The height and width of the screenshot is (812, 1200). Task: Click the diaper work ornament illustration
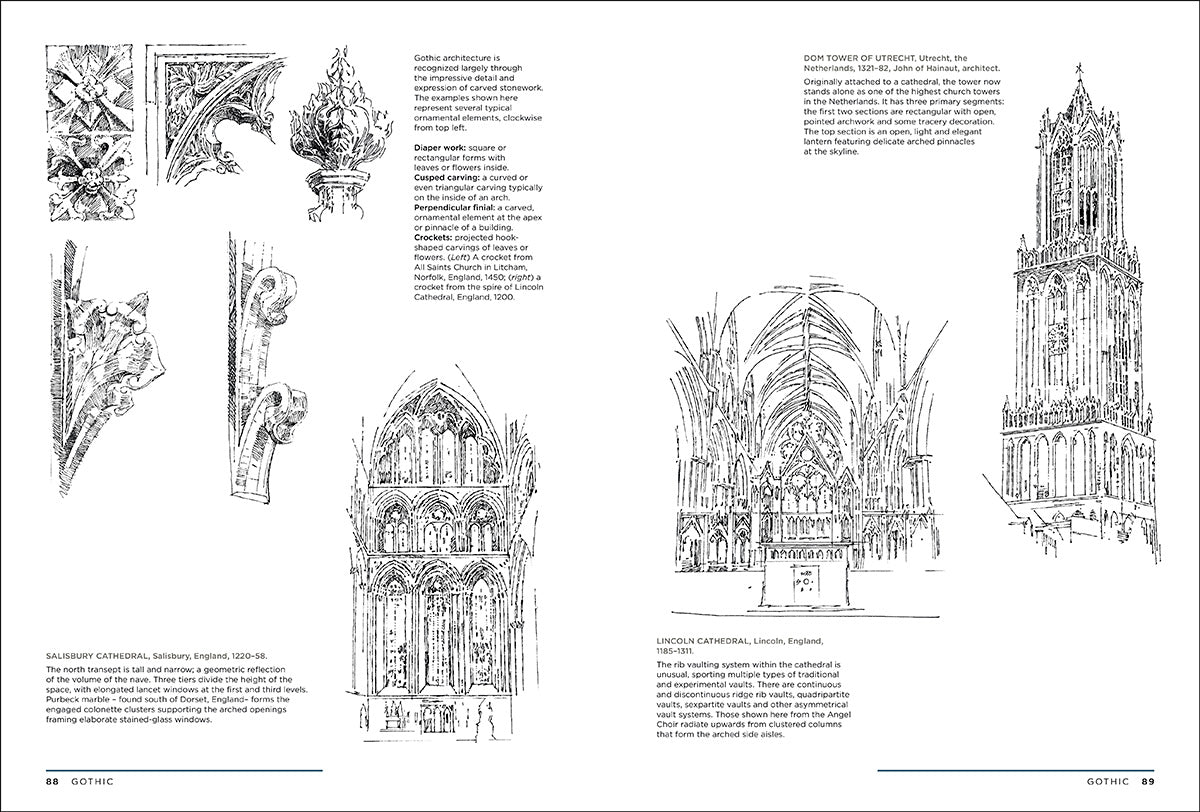pos(90,128)
